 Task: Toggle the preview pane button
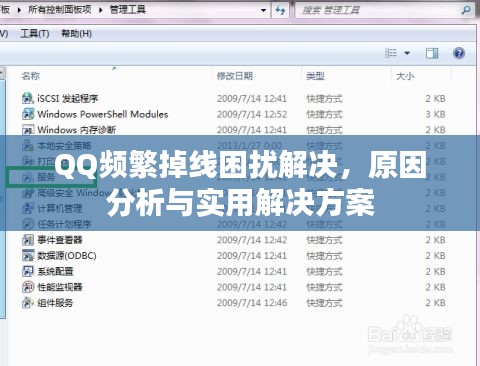coord(432,53)
